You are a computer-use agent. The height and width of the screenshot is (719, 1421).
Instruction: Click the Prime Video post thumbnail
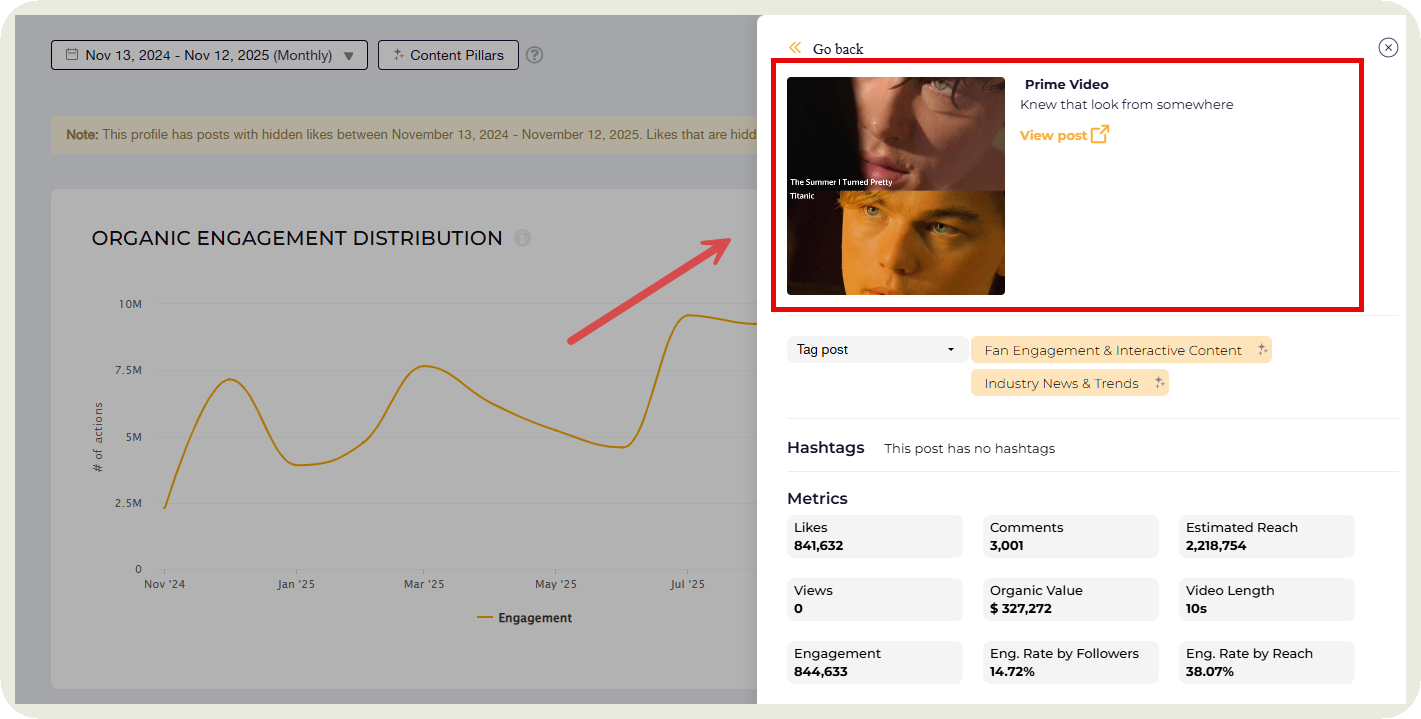click(x=895, y=186)
